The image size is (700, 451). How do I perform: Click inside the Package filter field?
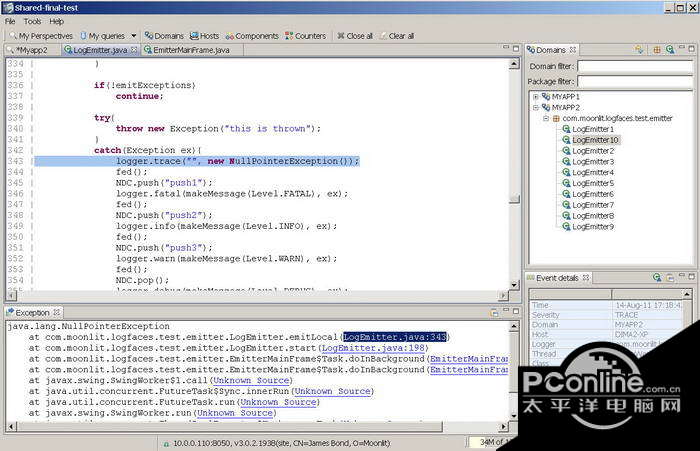pos(635,82)
